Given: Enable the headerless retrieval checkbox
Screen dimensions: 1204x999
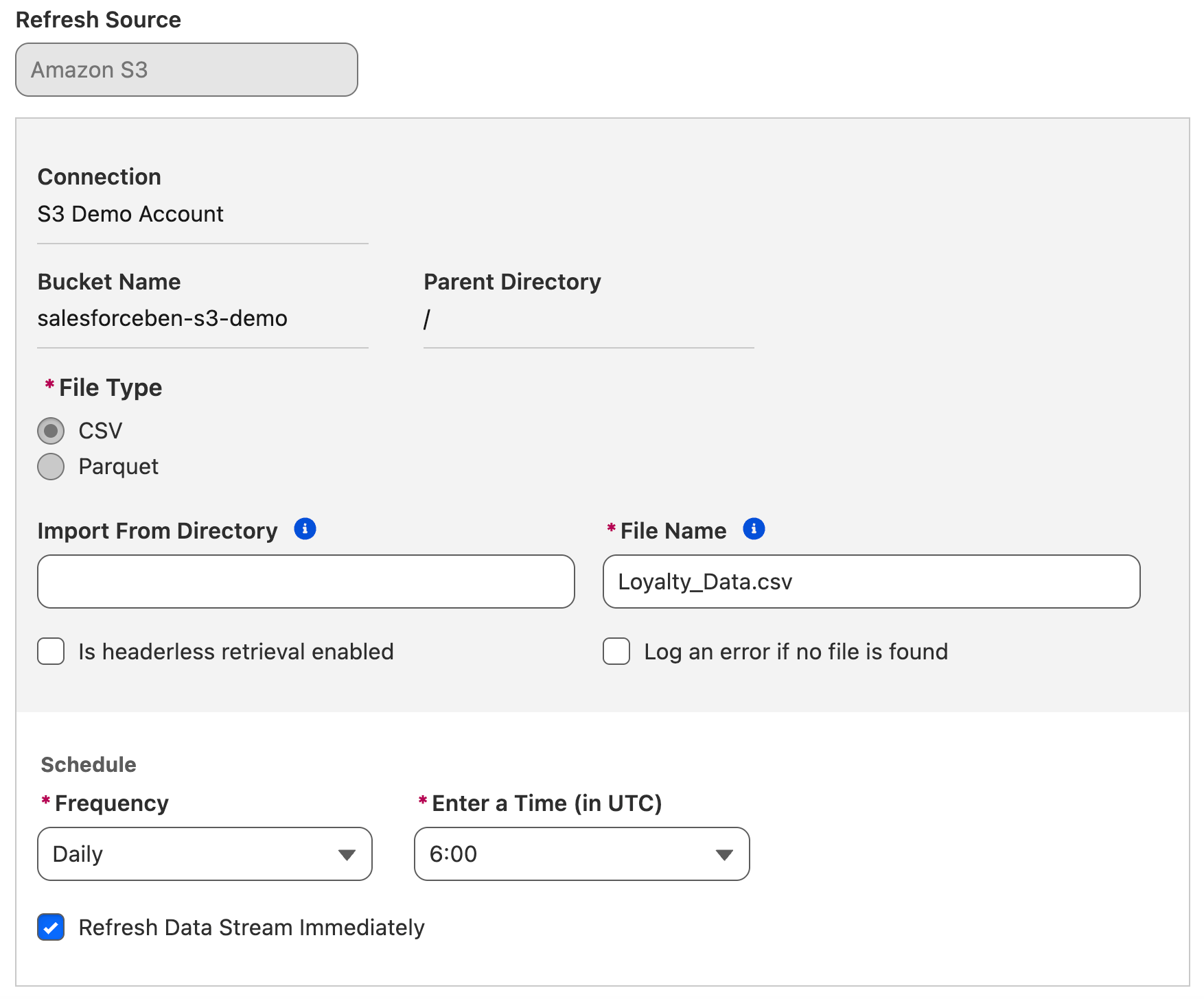Looking at the screenshot, I should [51, 651].
